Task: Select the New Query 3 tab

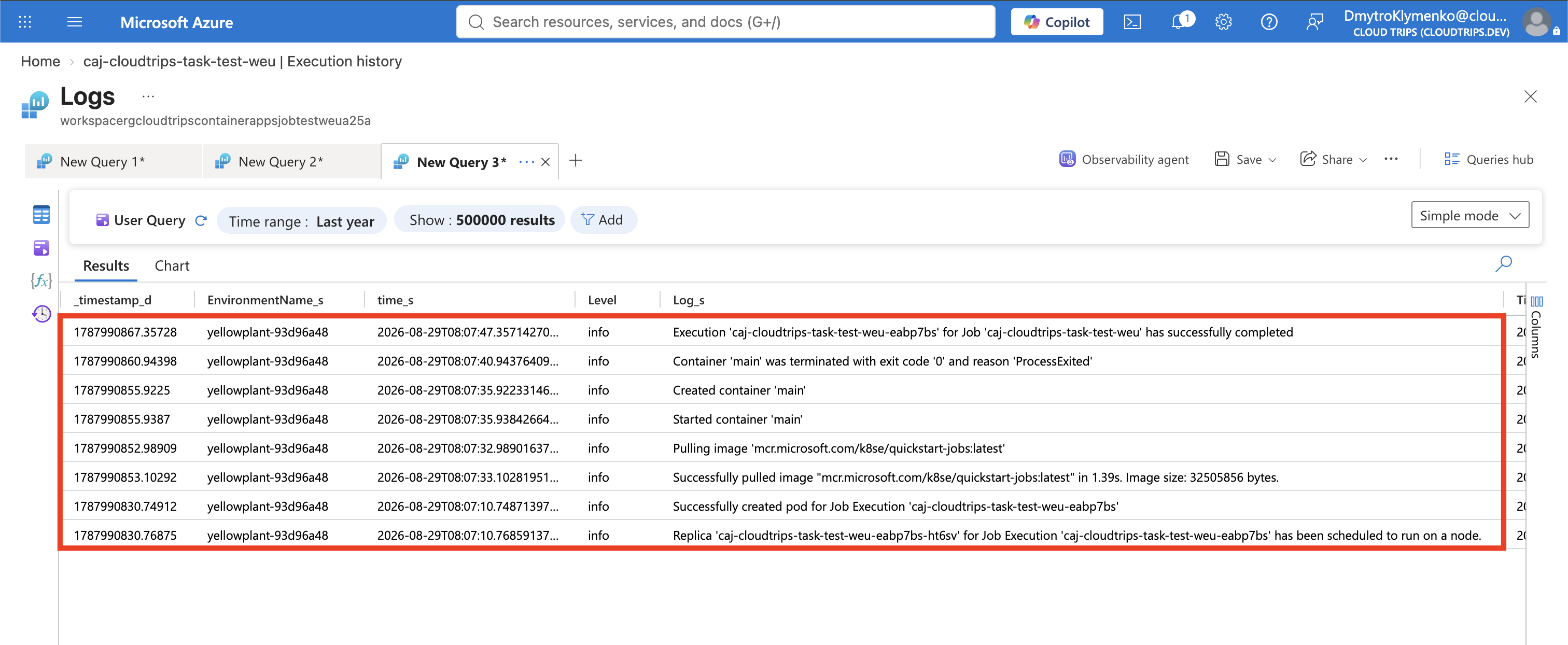Action: coord(461,162)
